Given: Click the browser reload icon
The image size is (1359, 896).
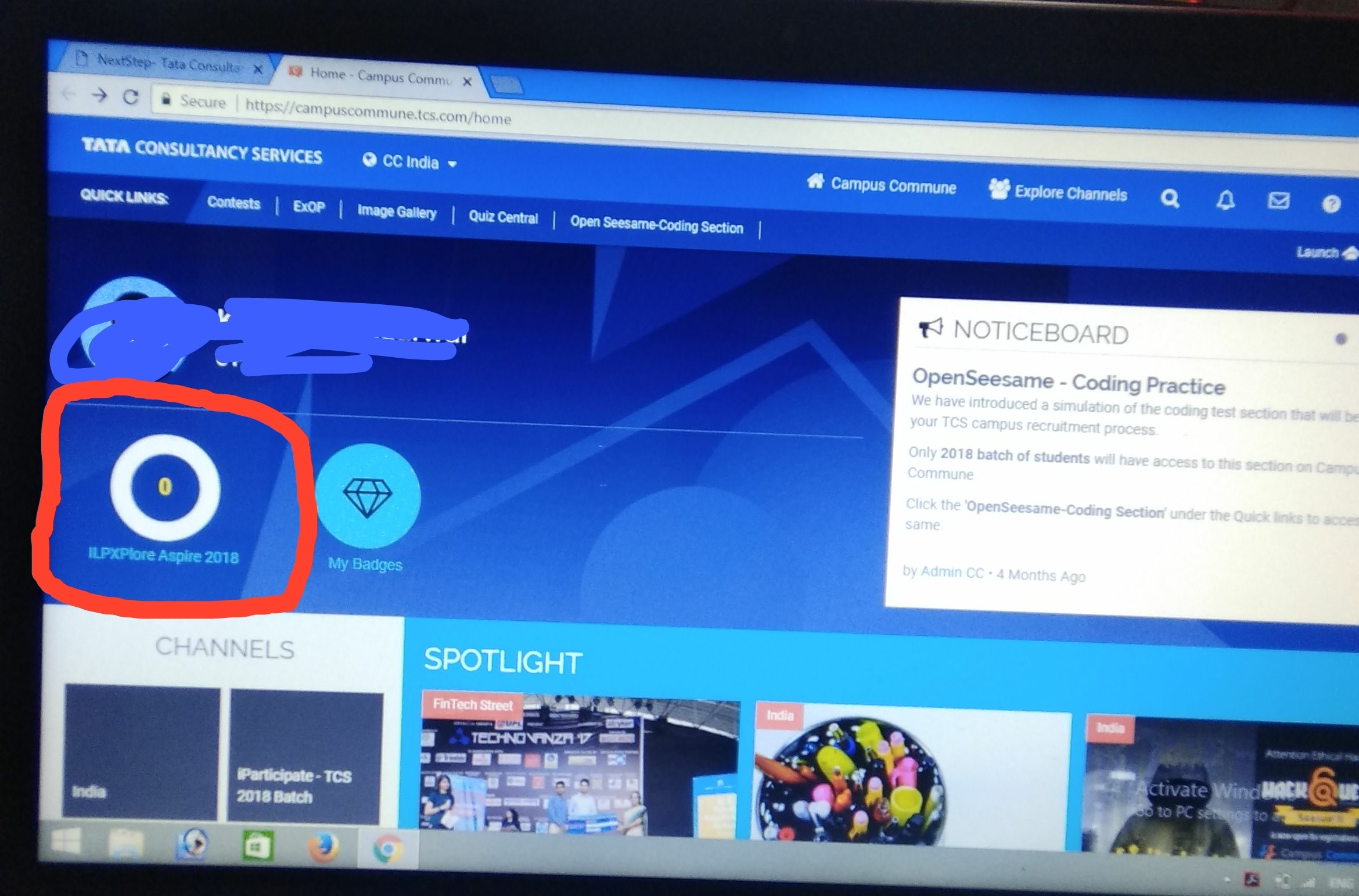Looking at the screenshot, I should pyautogui.click(x=131, y=97).
